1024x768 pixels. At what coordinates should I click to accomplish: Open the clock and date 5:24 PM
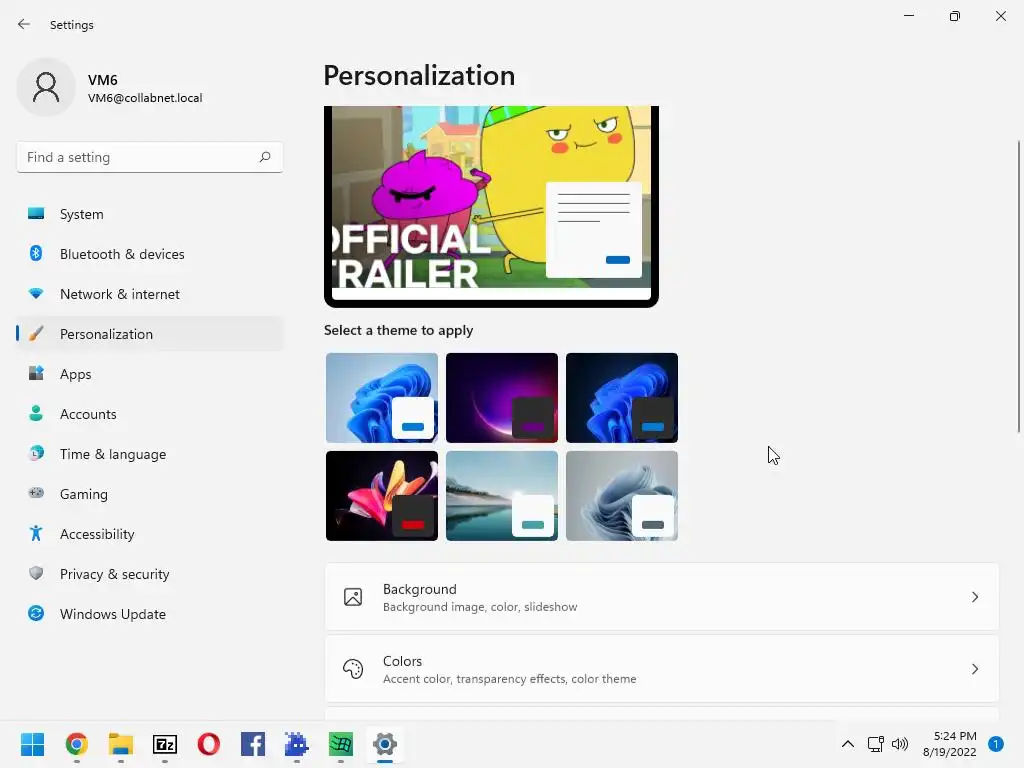coord(950,744)
